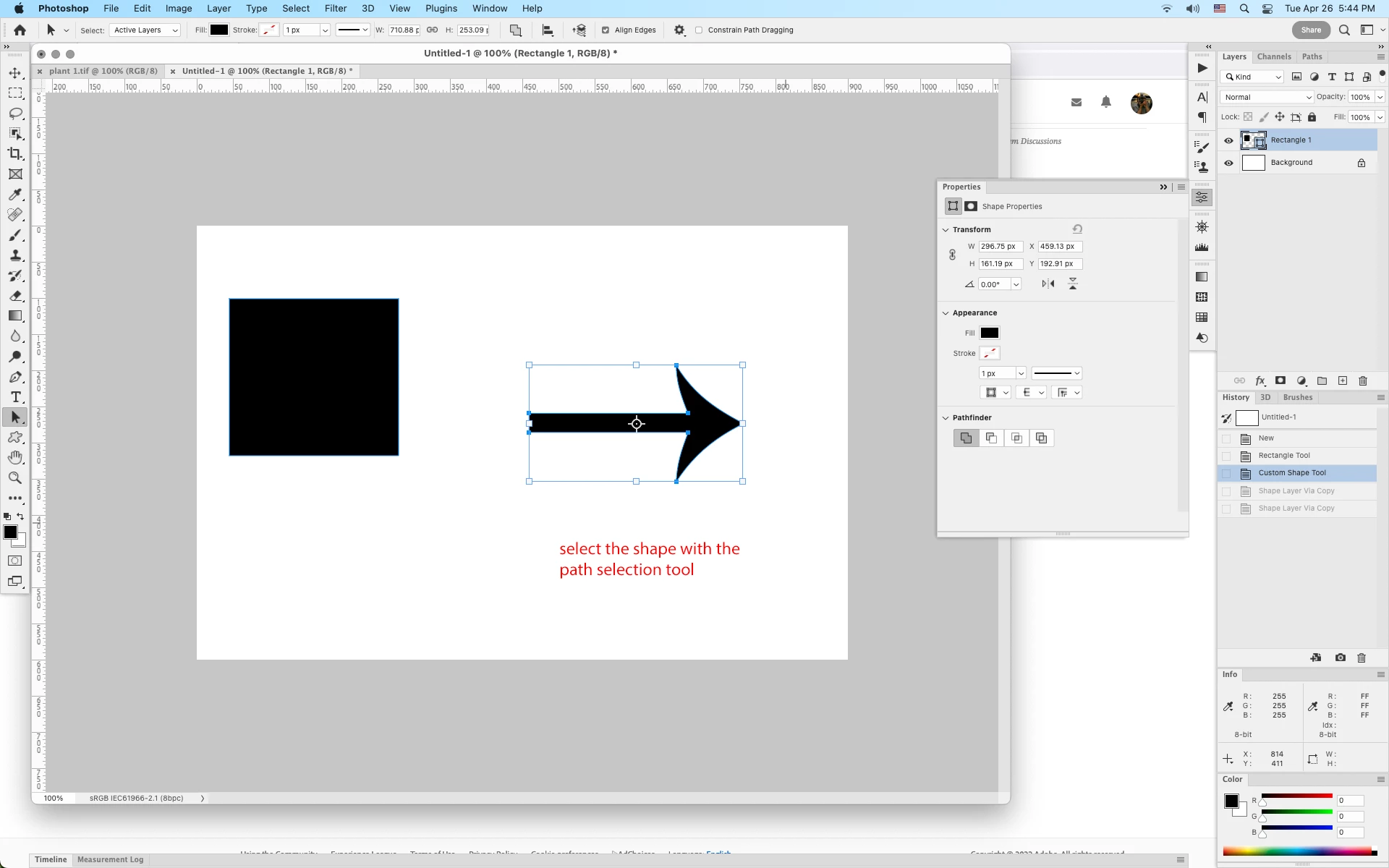
Task: Select the Hand tool
Action: pyautogui.click(x=15, y=458)
